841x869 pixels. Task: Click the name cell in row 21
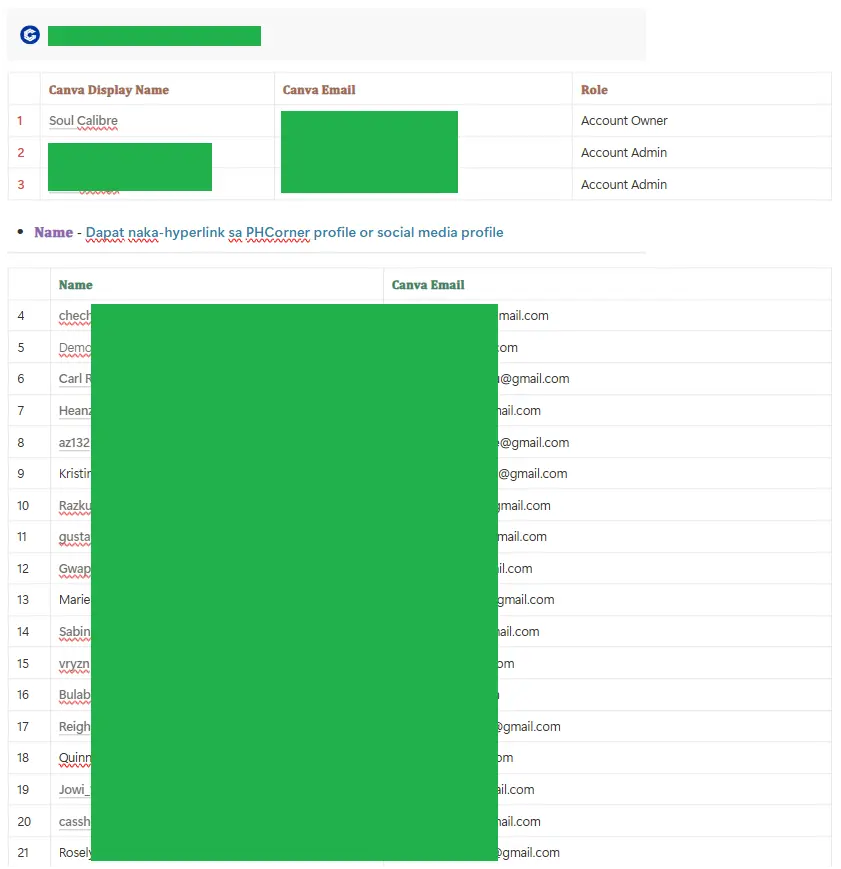[75, 853]
